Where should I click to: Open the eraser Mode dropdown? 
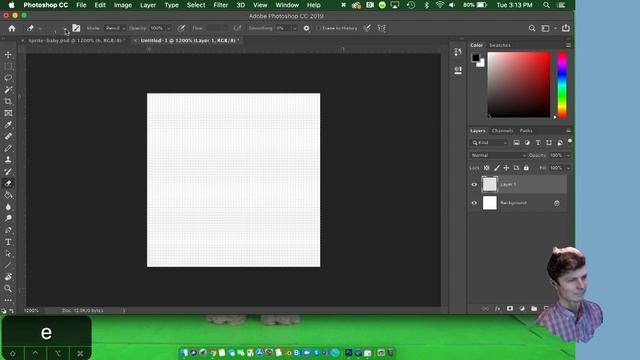(x=115, y=28)
